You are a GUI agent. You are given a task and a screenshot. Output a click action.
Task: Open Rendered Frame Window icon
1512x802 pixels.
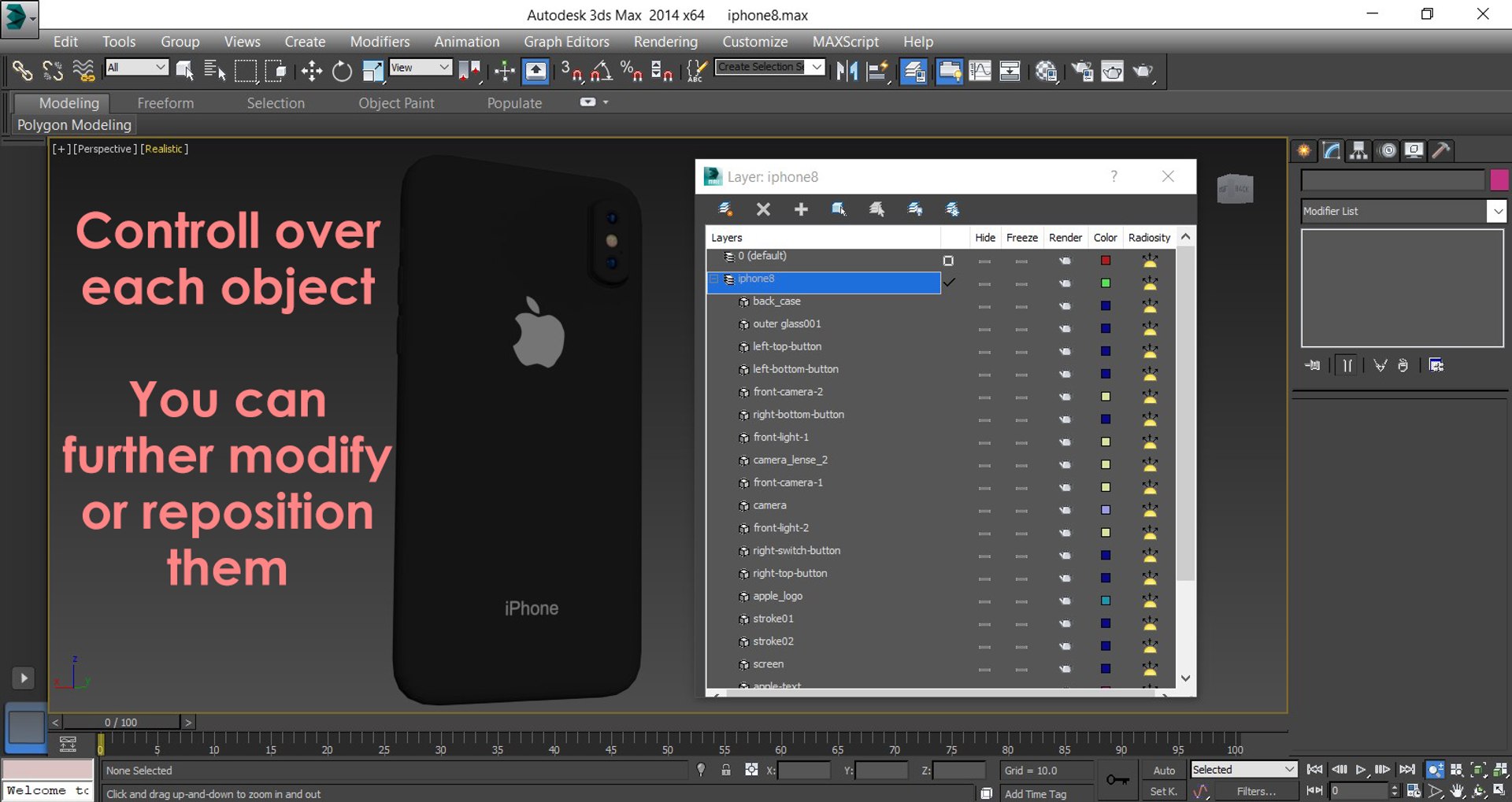coord(1112,72)
